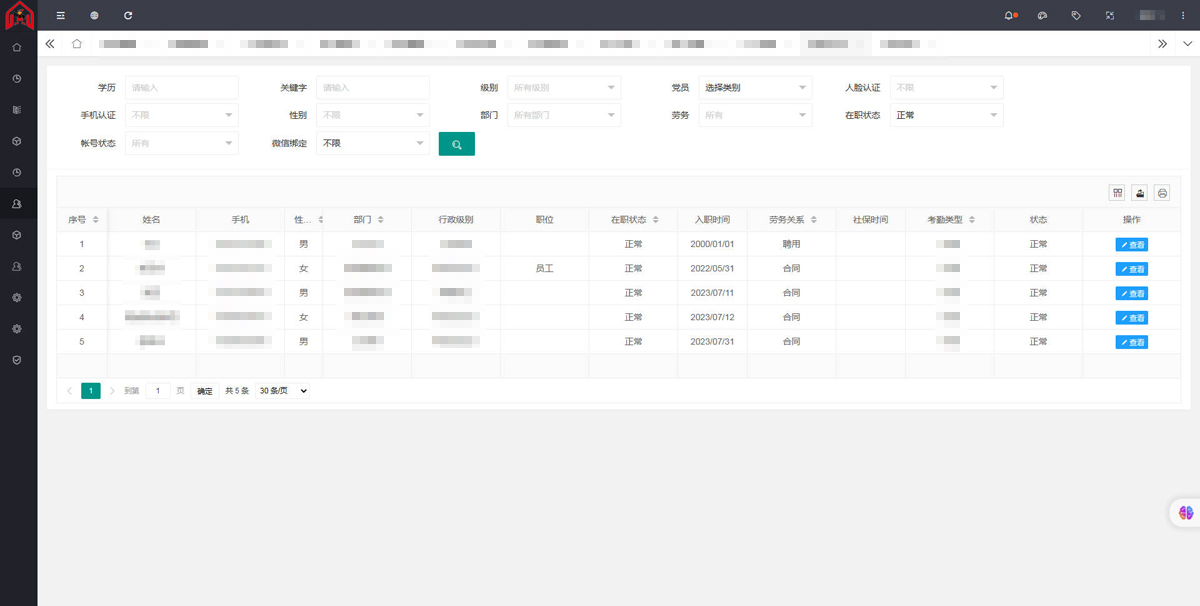
Task: Expand the 党员 选择类别 dropdown
Action: 755,88
